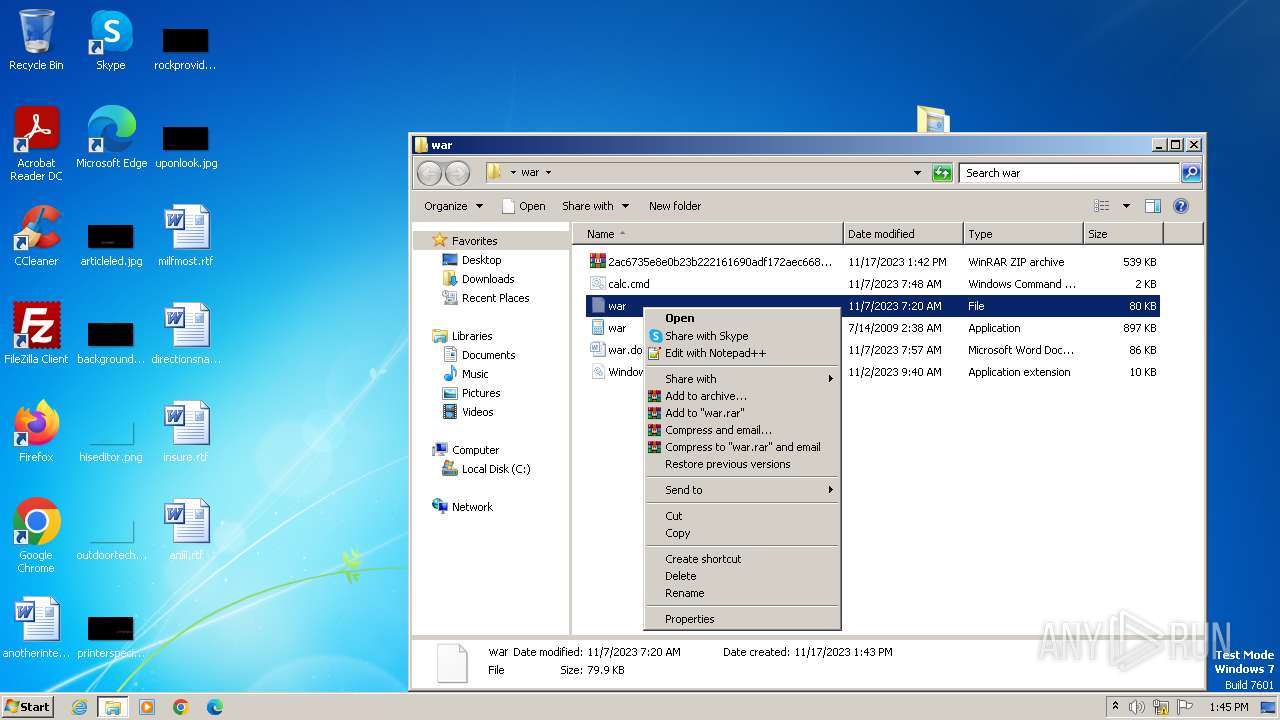The width and height of the screenshot is (1280, 720).
Task: Open CCleaner desktop shortcut
Action: pyautogui.click(x=36, y=236)
